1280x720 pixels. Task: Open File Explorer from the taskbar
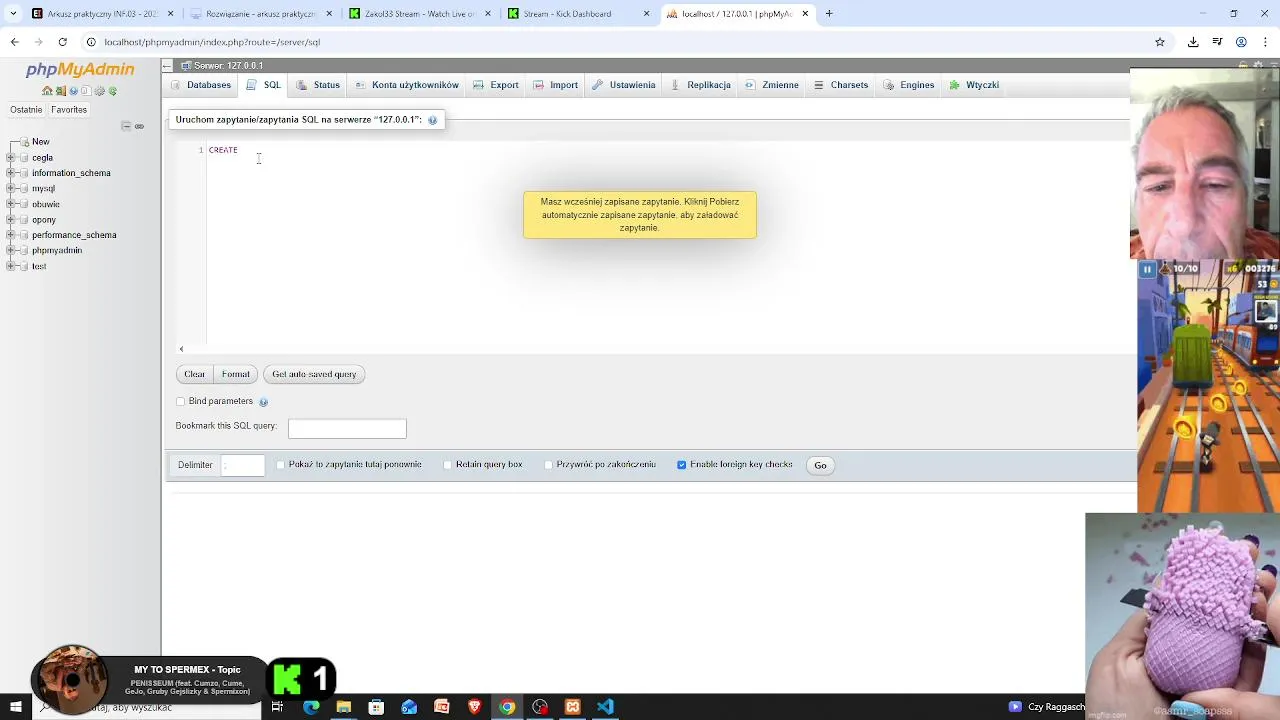click(x=344, y=707)
